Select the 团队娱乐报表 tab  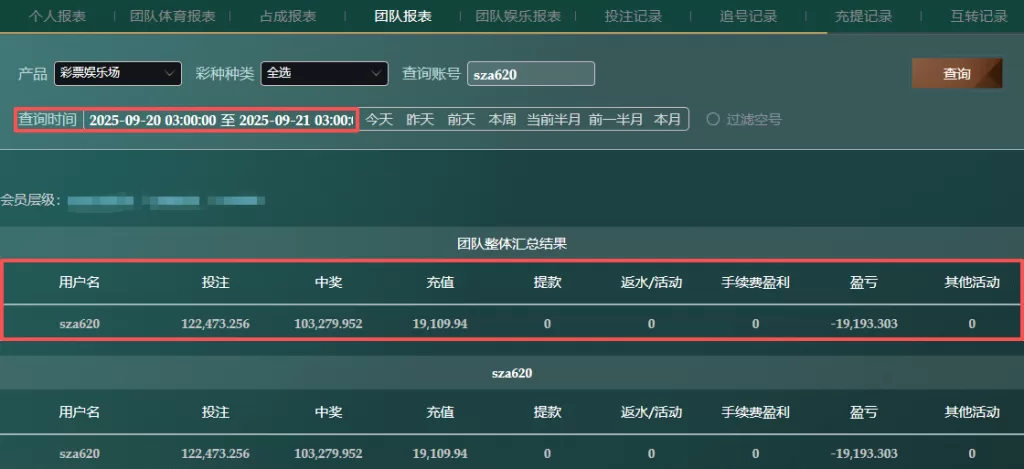click(517, 16)
